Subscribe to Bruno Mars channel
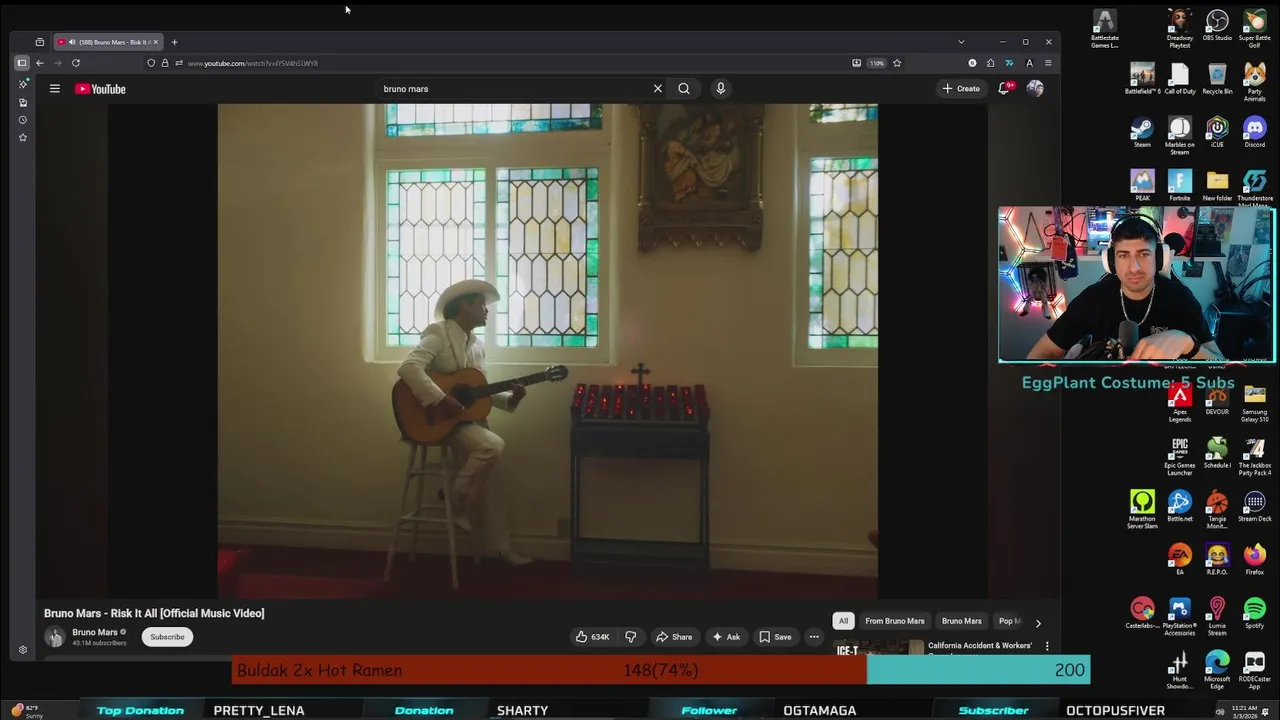Screen dimensions: 1280x720 pyautogui.click(x=167, y=637)
